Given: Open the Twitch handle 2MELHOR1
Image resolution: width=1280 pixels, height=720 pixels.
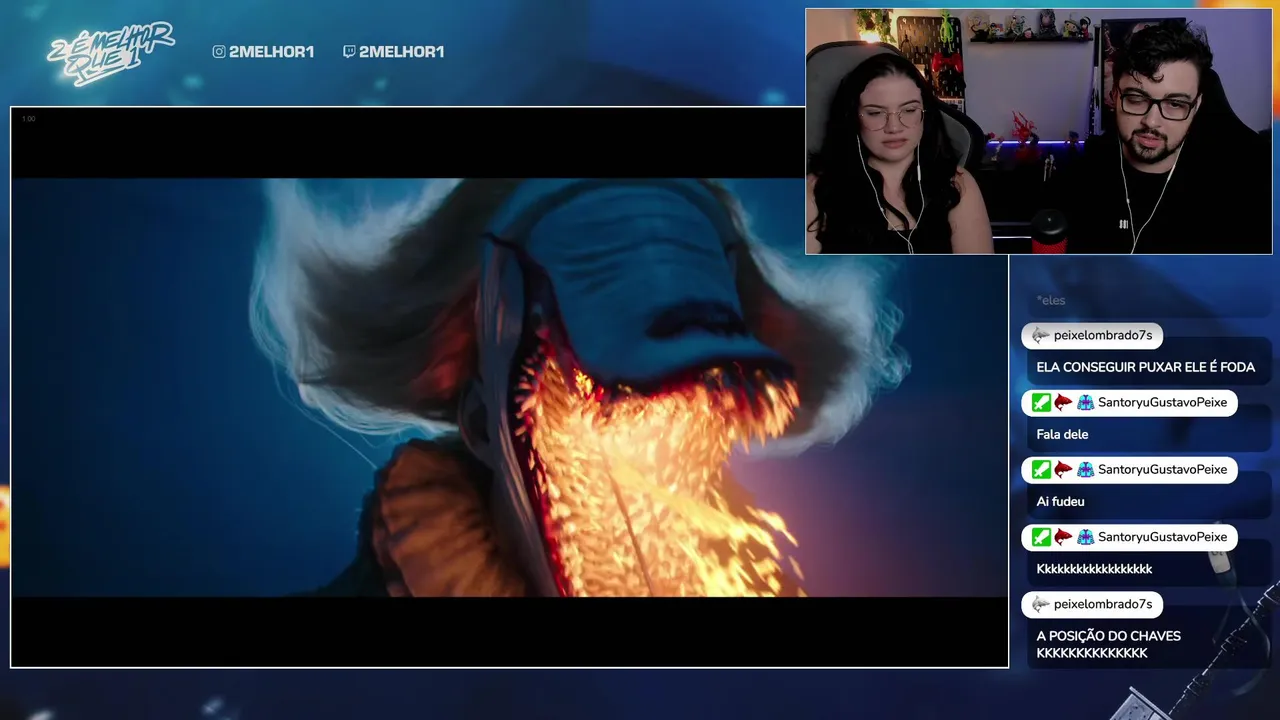Looking at the screenshot, I should click(401, 52).
